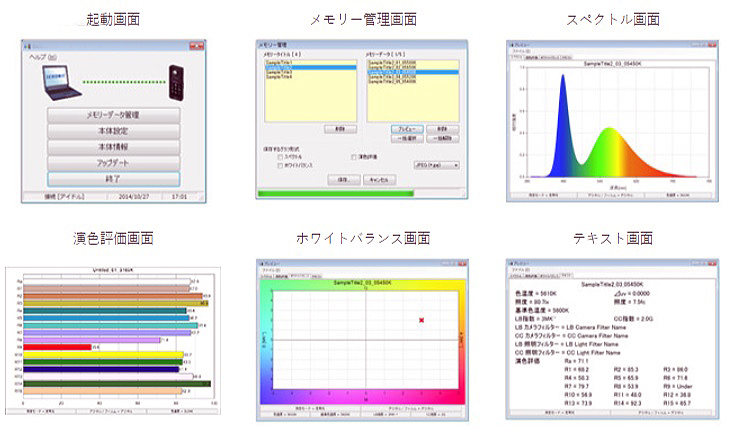Click 終了 to exit the application
This screenshot has height=429, width=745.
[x=113, y=179]
